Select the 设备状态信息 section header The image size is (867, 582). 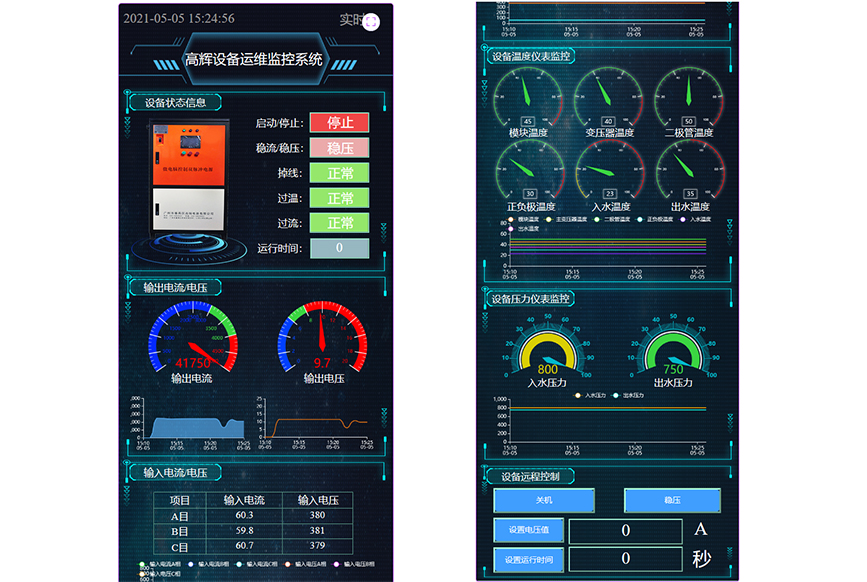(175, 102)
